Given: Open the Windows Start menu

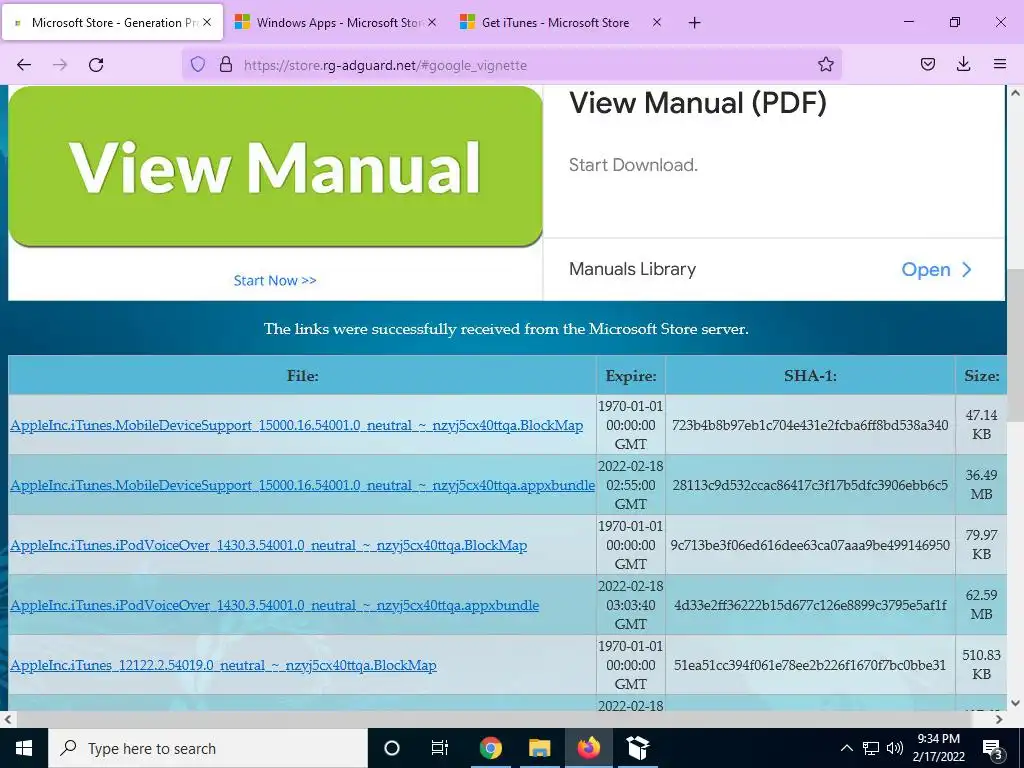Looking at the screenshot, I should pos(24,748).
